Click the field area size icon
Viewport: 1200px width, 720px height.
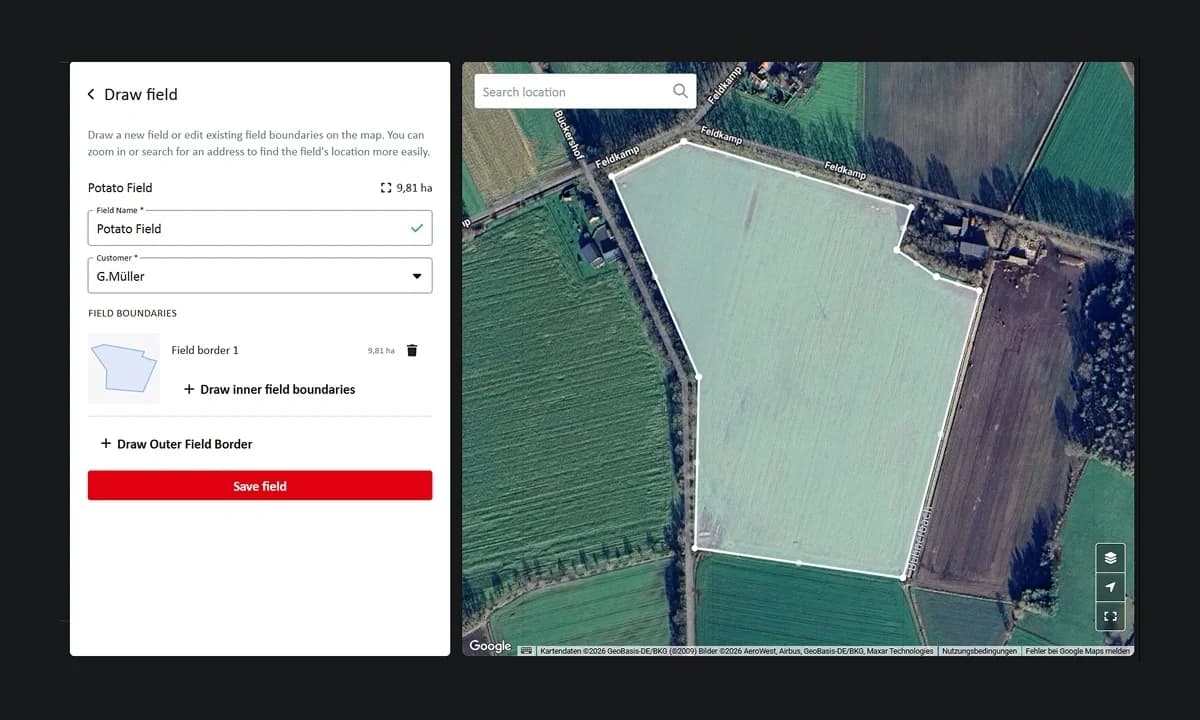coord(386,188)
